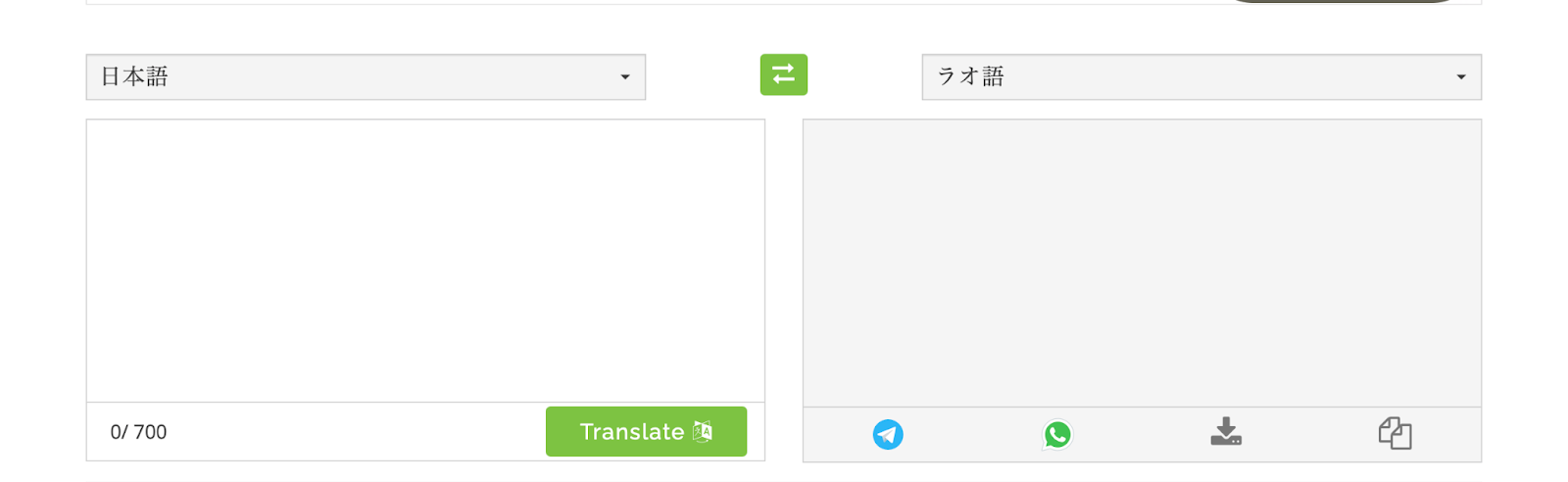Share translation via WhatsApp icon
The width and height of the screenshot is (1568, 482).
[x=1057, y=434]
